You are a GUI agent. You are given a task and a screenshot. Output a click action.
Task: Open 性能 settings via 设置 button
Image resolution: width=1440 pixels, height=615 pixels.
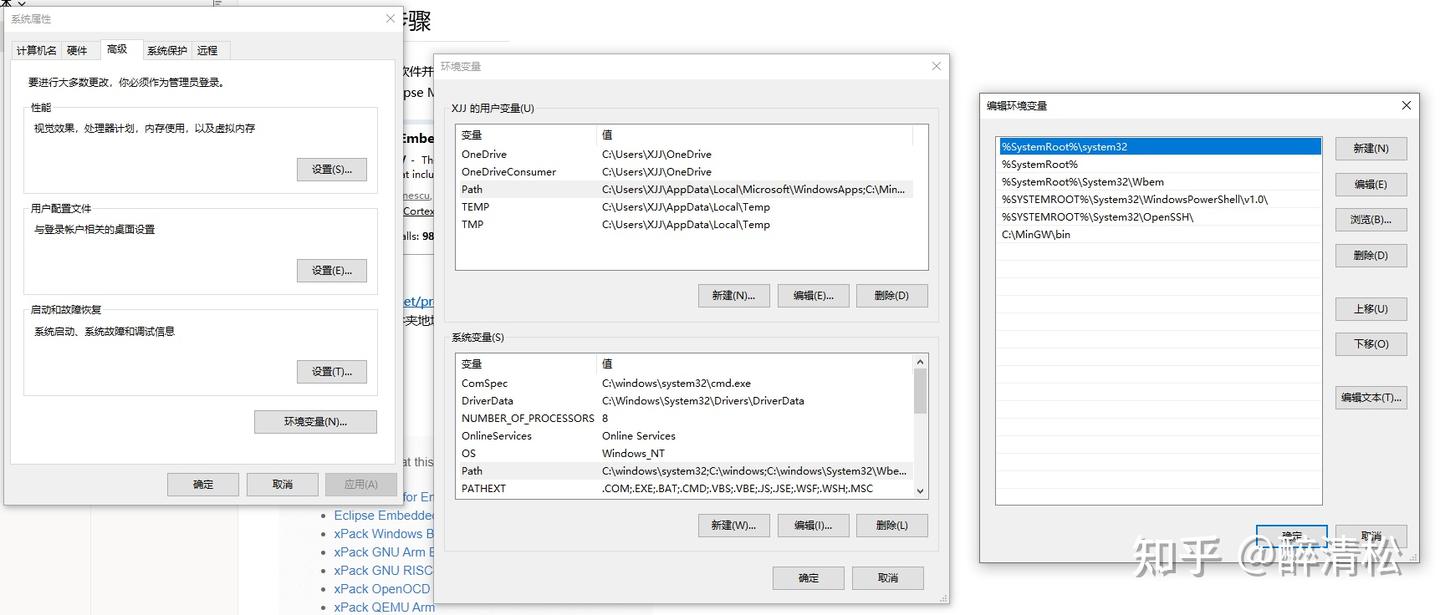click(x=331, y=169)
